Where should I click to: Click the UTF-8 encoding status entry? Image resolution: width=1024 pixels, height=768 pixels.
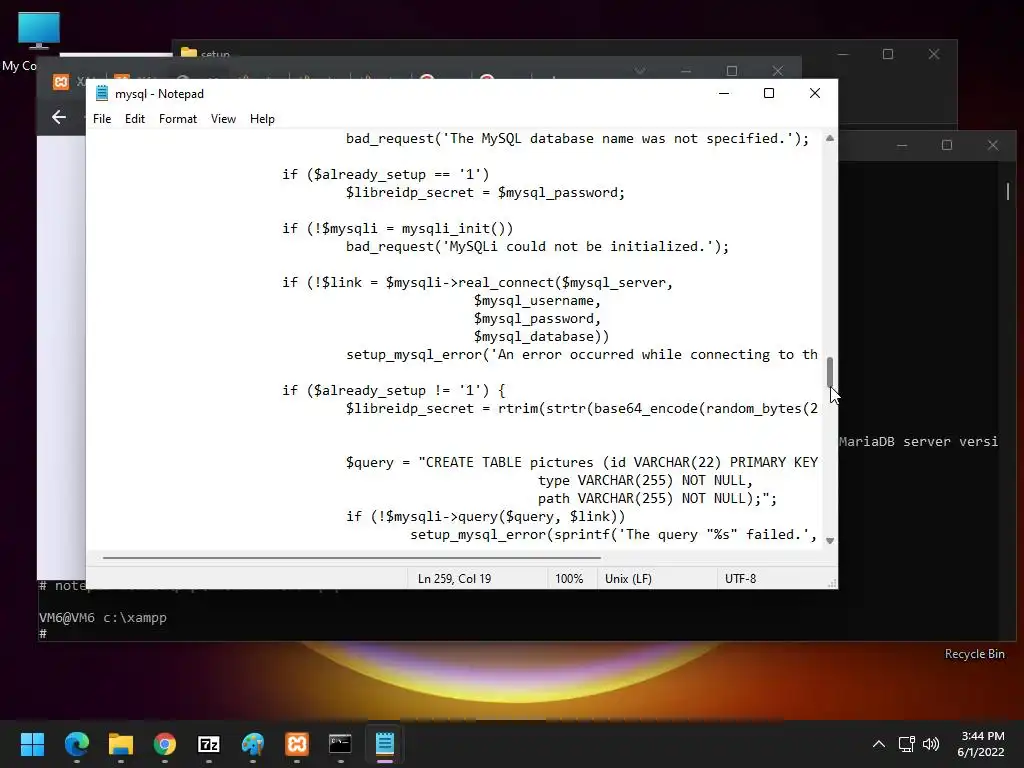(741, 579)
